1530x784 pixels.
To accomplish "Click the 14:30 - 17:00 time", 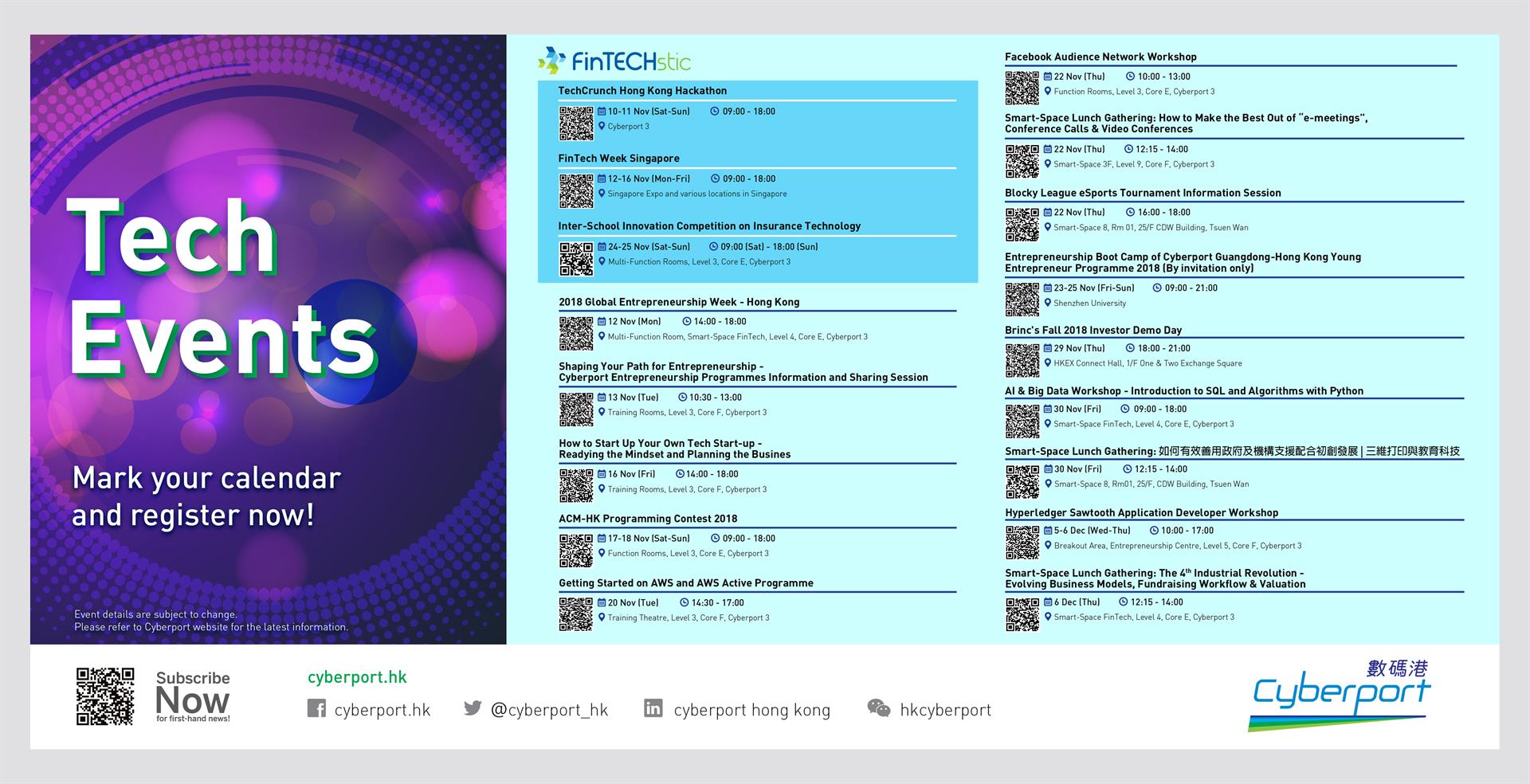I will [x=717, y=603].
